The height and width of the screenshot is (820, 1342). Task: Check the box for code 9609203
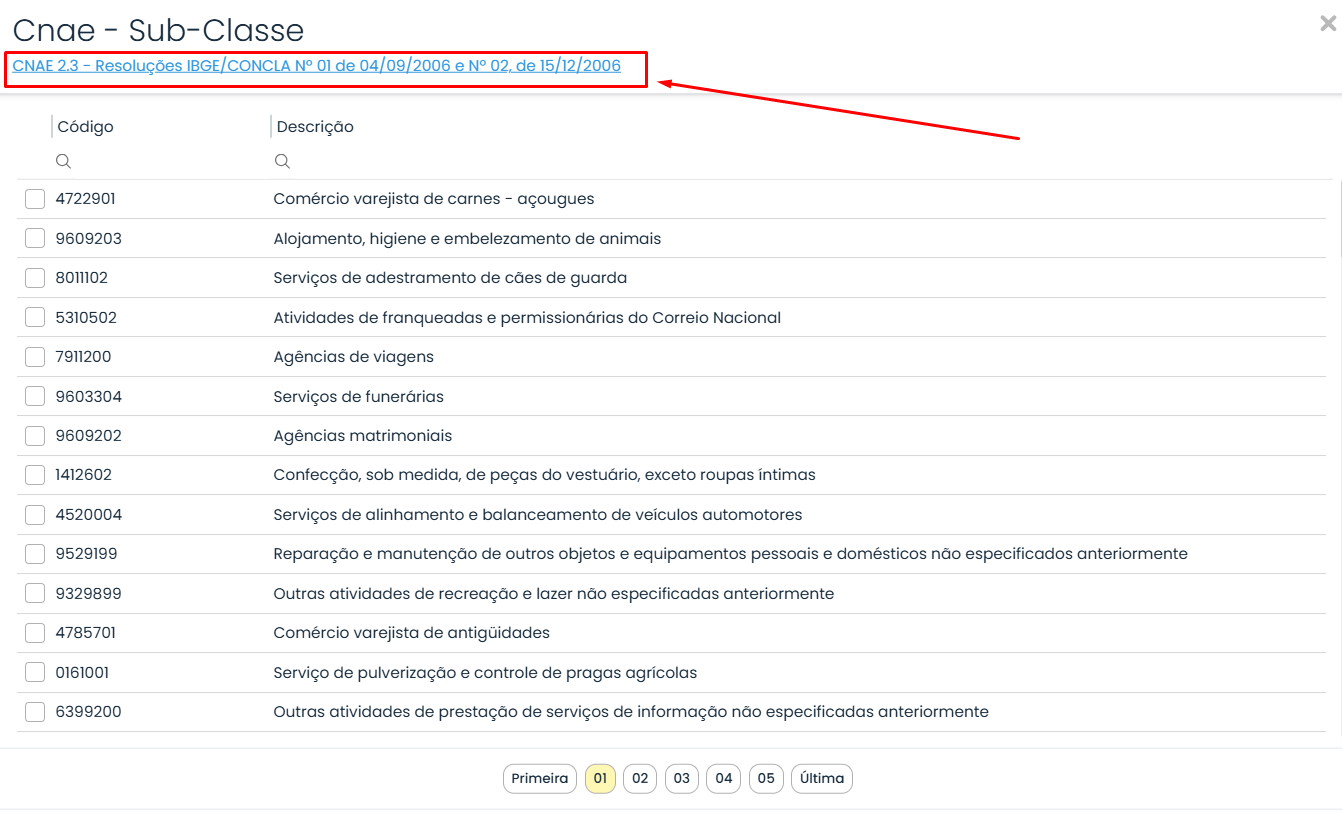[35, 238]
